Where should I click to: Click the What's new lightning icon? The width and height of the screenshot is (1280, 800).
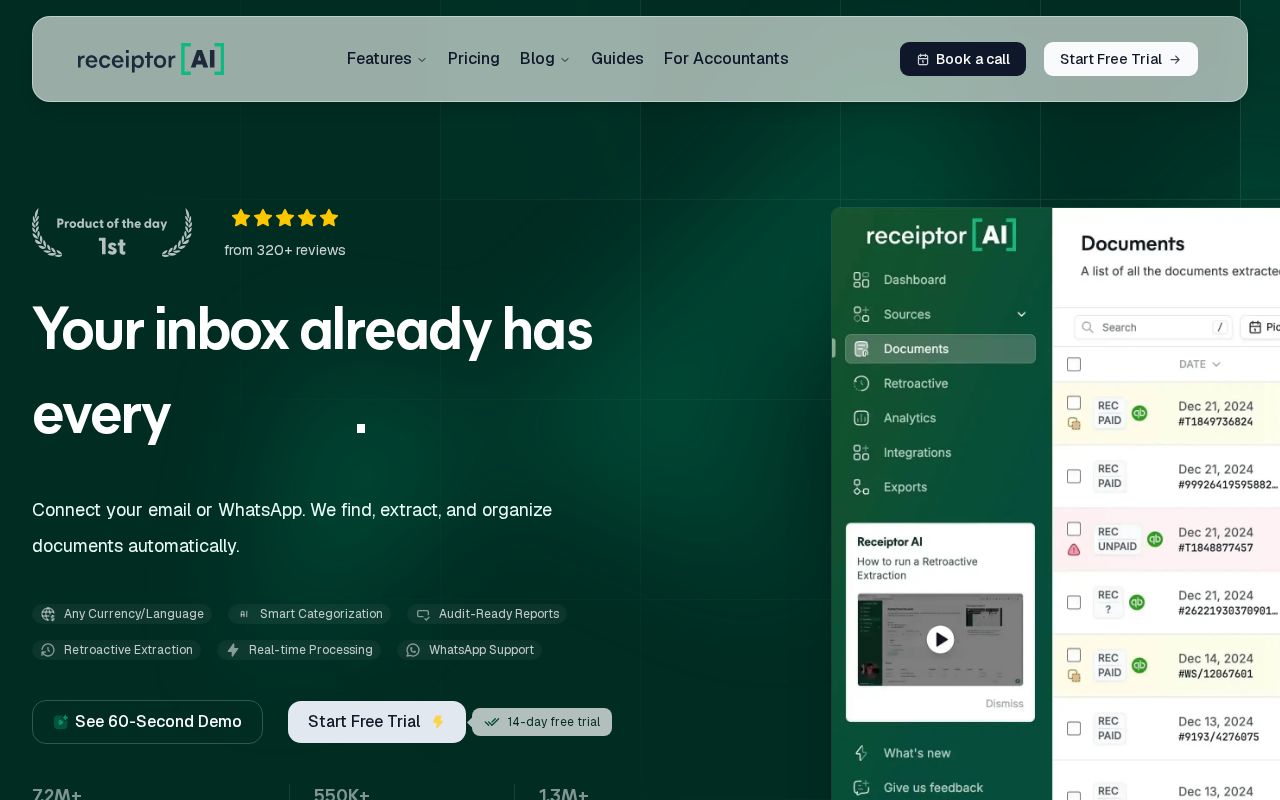click(x=861, y=753)
